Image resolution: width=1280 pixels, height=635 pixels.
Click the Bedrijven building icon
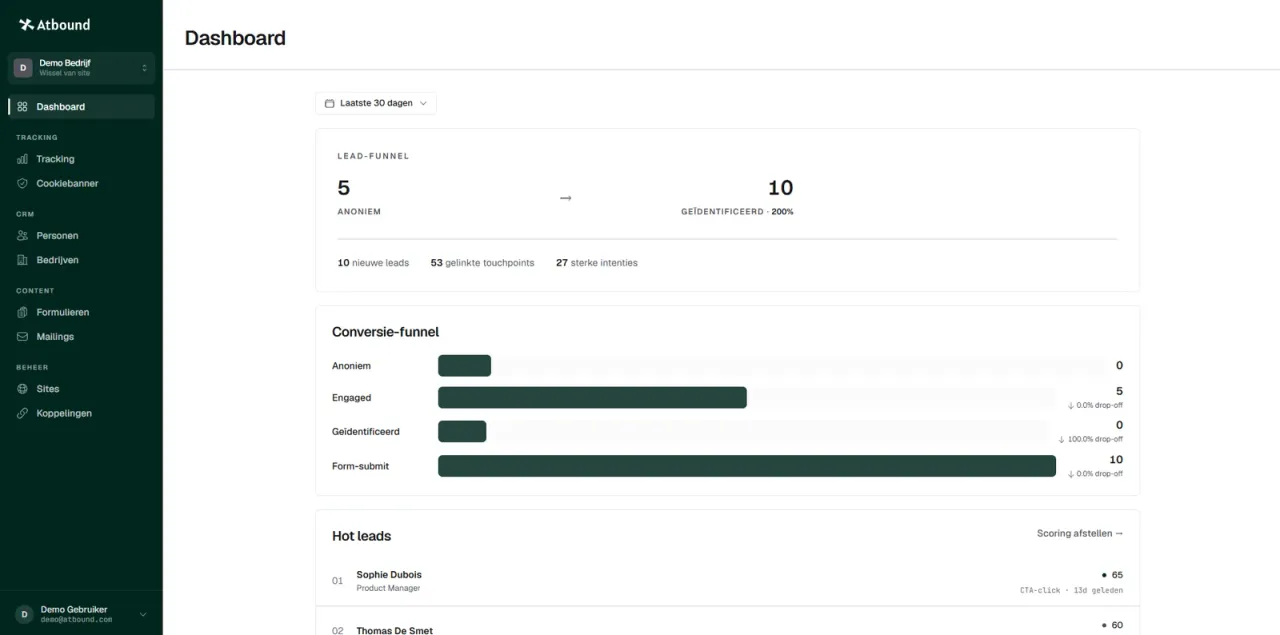pyautogui.click(x=22, y=260)
